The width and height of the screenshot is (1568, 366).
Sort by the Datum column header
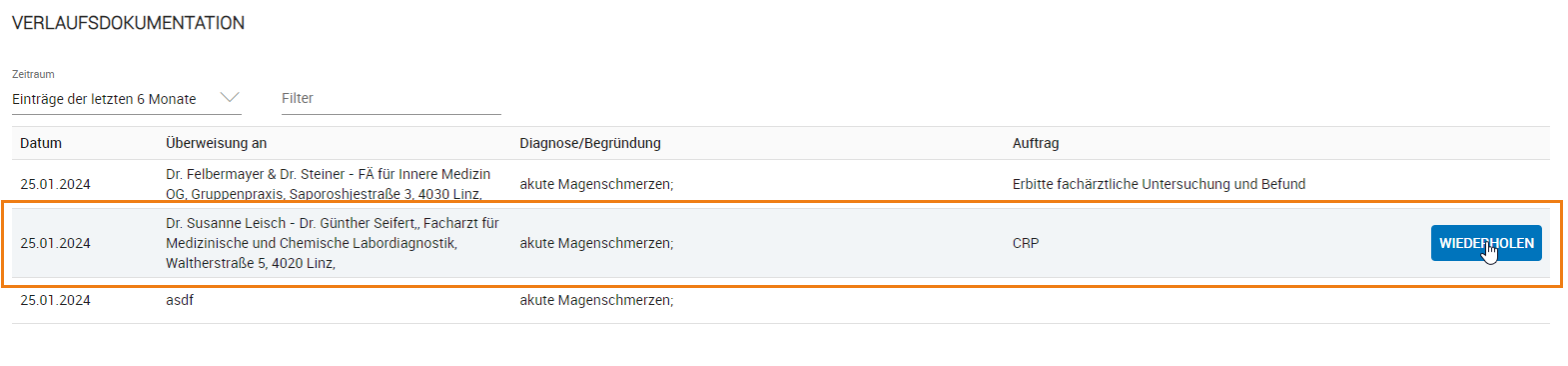(x=41, y=143)
